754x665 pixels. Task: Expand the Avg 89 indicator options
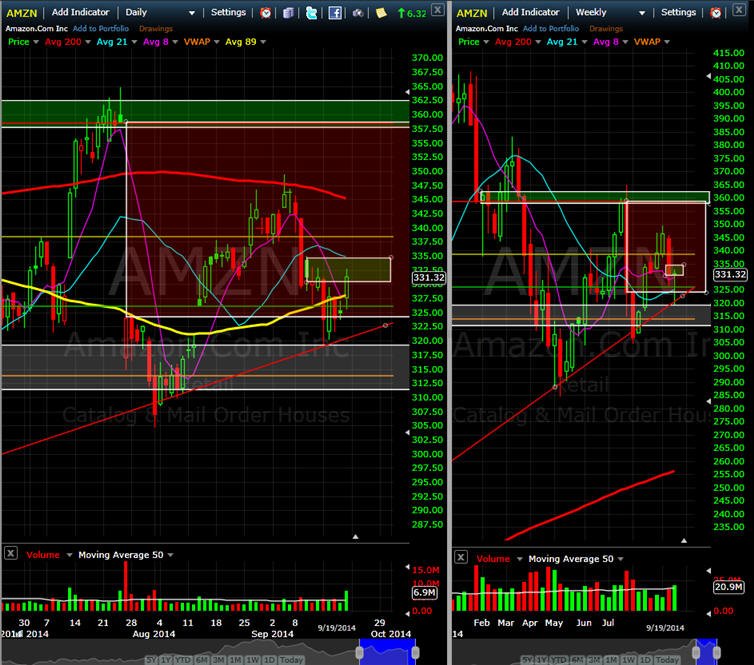point(263,42)
